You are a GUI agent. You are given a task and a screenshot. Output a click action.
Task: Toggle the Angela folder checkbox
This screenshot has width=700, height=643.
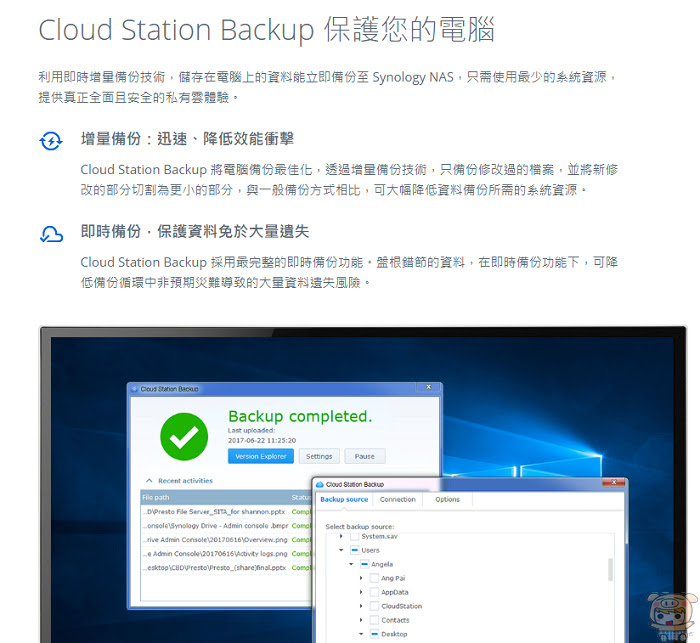coord(364,564)
